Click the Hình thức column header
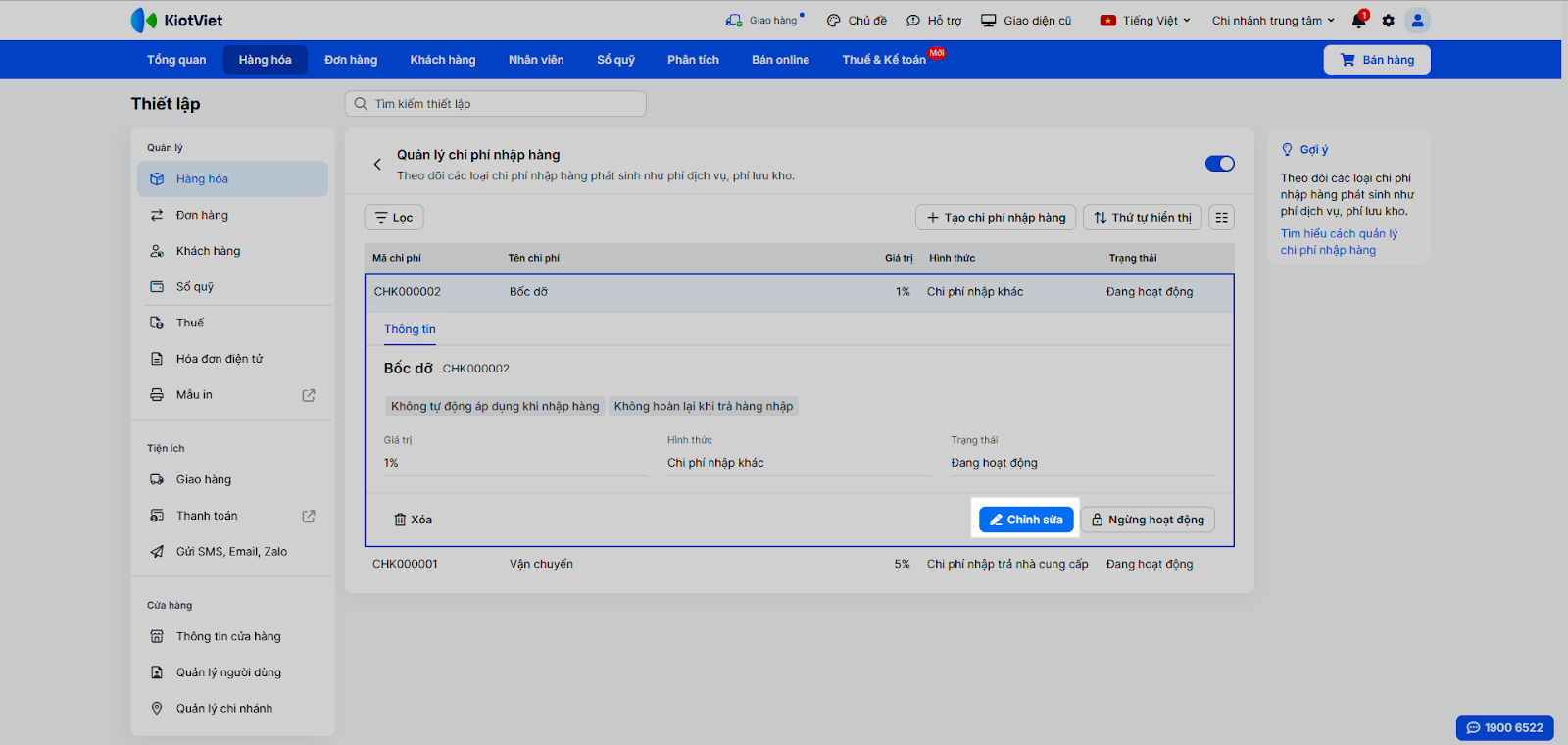The image size is (1568, 745). [953, 258]
